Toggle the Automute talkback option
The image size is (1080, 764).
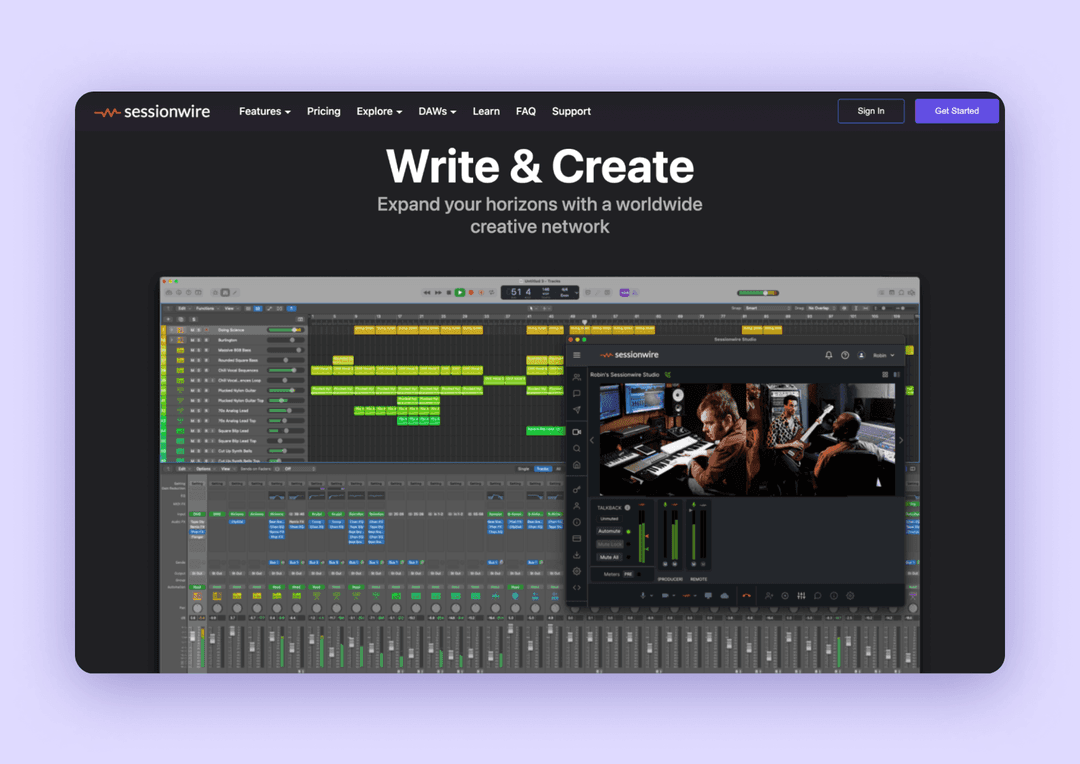(x=610, y=531)
